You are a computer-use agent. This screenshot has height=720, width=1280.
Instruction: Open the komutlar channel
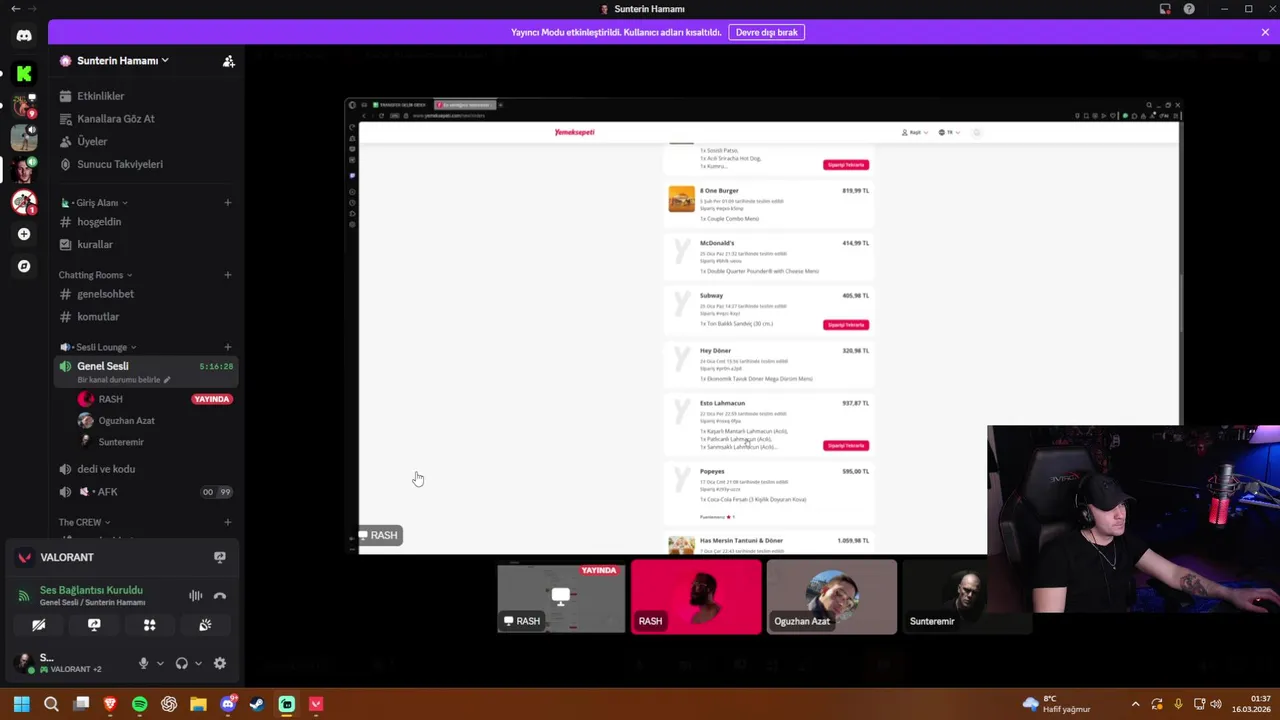pyautogui.click(x=146, y=317)
